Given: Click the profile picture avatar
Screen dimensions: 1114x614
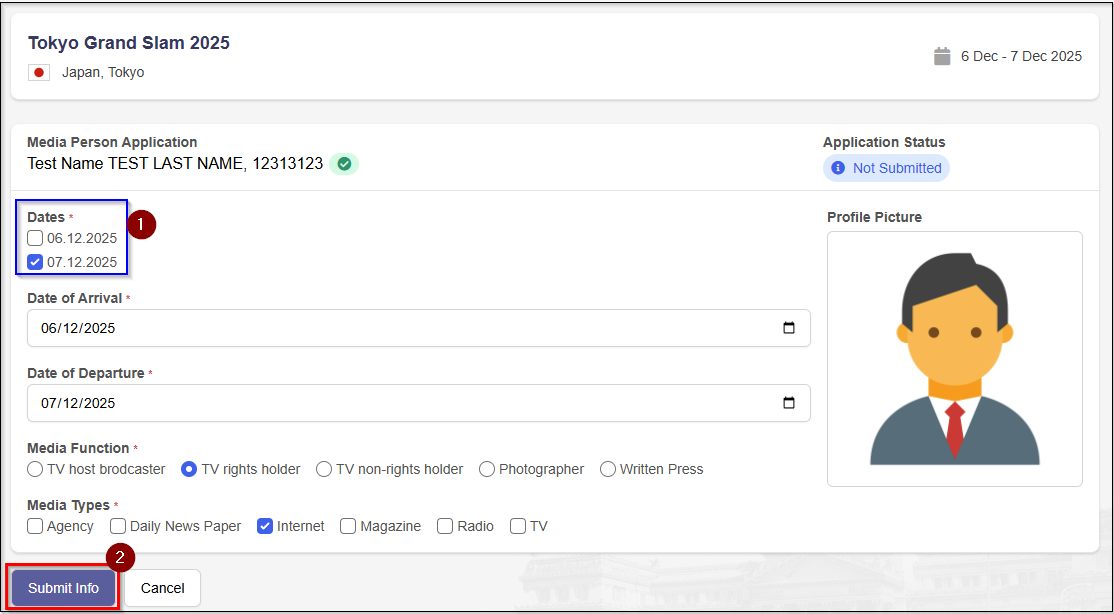Looking at the screenshot, I should point(954,358).
